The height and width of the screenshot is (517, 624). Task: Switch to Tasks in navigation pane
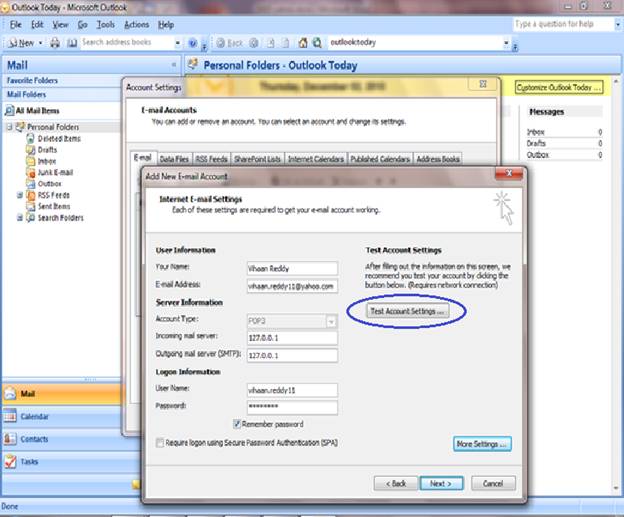[62, 462]
